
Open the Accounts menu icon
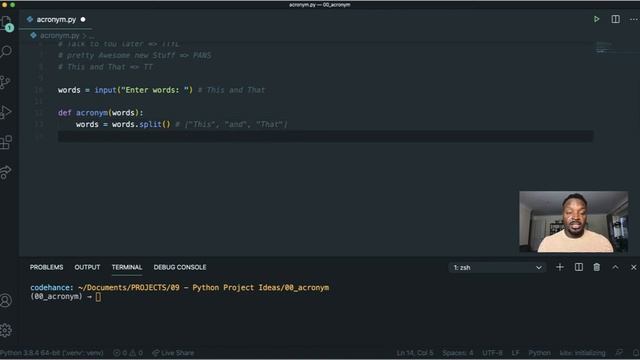pos(6,300)
